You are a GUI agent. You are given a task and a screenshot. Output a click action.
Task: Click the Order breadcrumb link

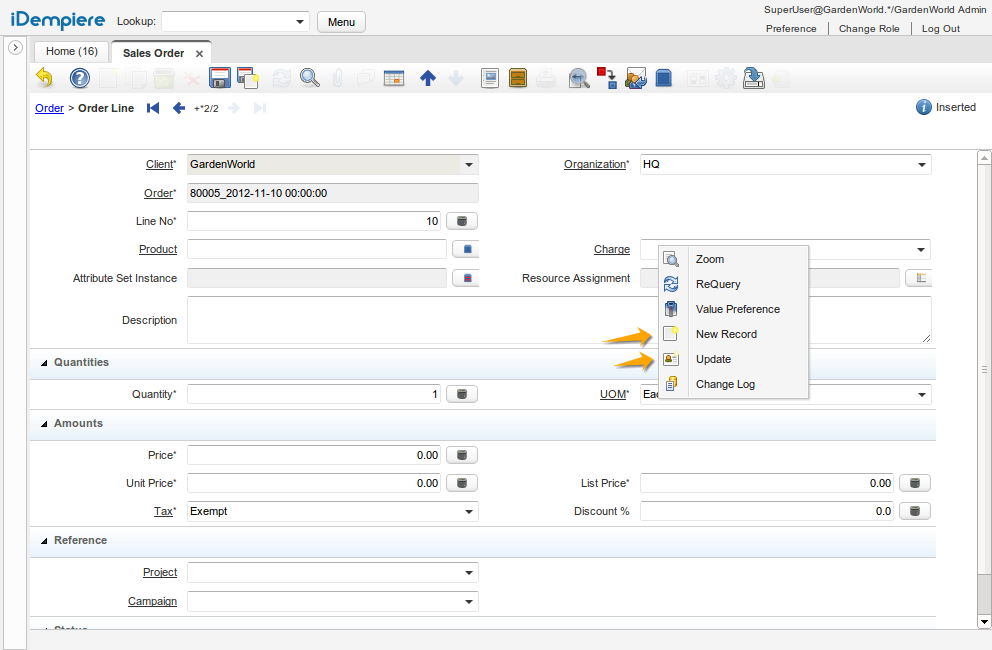[49, 108]
